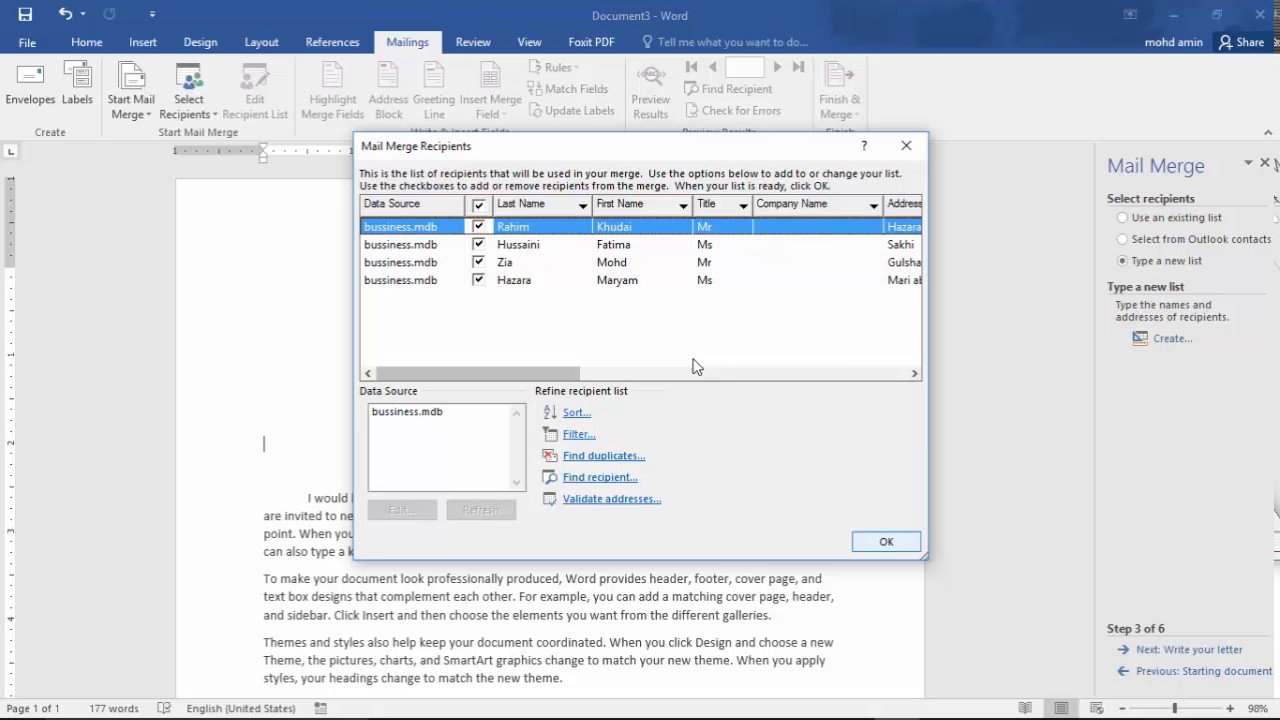Image resolution: width=1280 pixels, height=720 pixels.
Task: Open the Title column dropdown arrow
Action: pyautogui.click(x=743, y=206)
